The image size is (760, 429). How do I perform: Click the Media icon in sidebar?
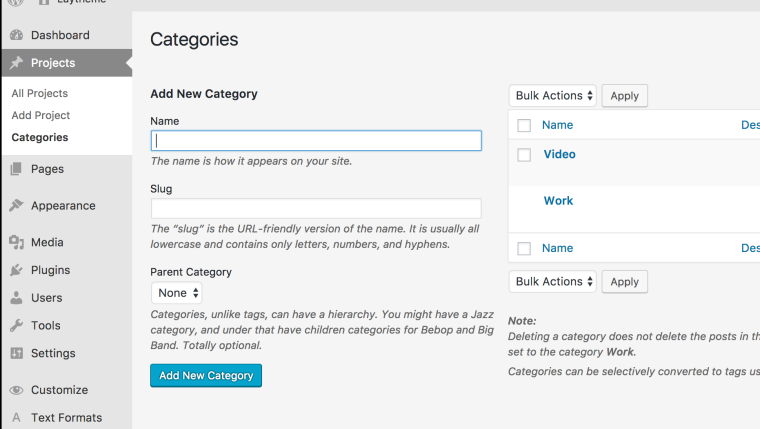(16, 243)
